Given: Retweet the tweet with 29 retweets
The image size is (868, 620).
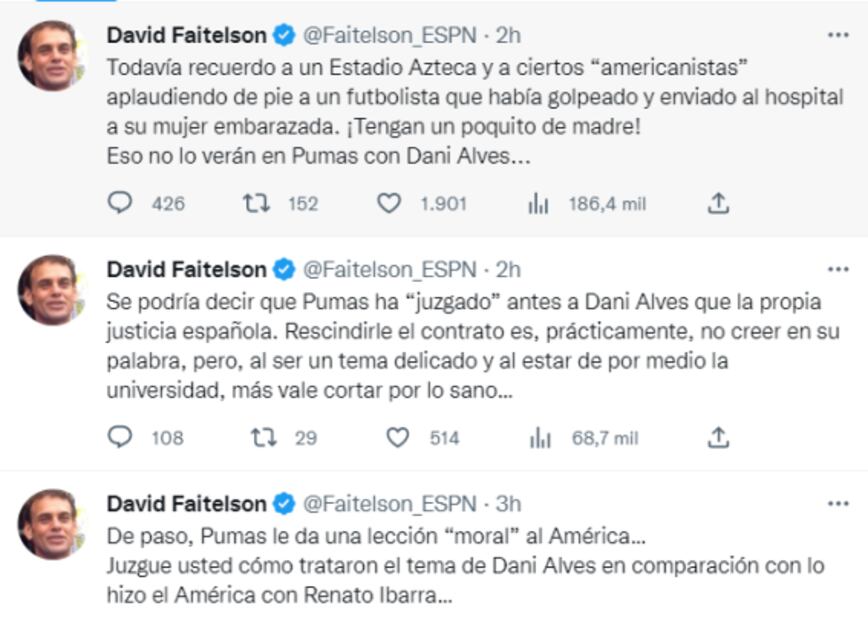Looking at the screenshot, I should [x=262, y=437].
